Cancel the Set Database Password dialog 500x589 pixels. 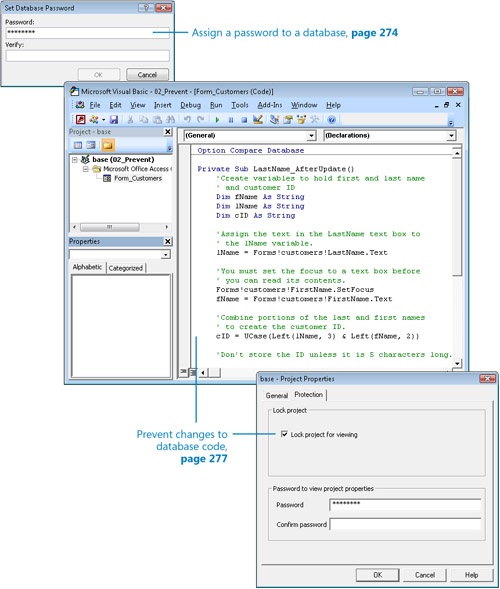(x=147, y=75)
